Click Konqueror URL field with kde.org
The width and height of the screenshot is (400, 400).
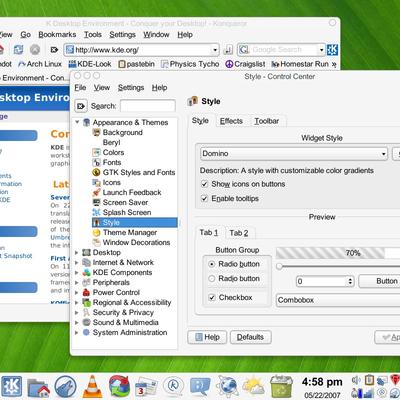click(142, 50)
